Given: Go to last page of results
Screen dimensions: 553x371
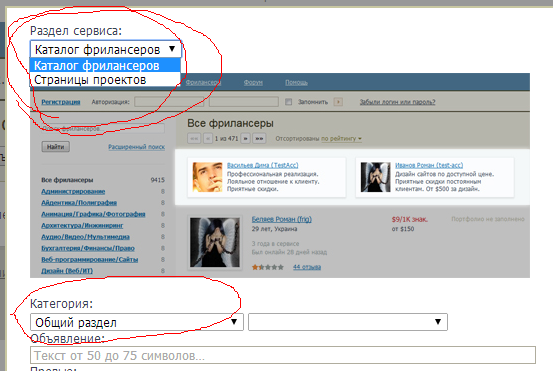Looking at the screenshot, I should 259,139.
